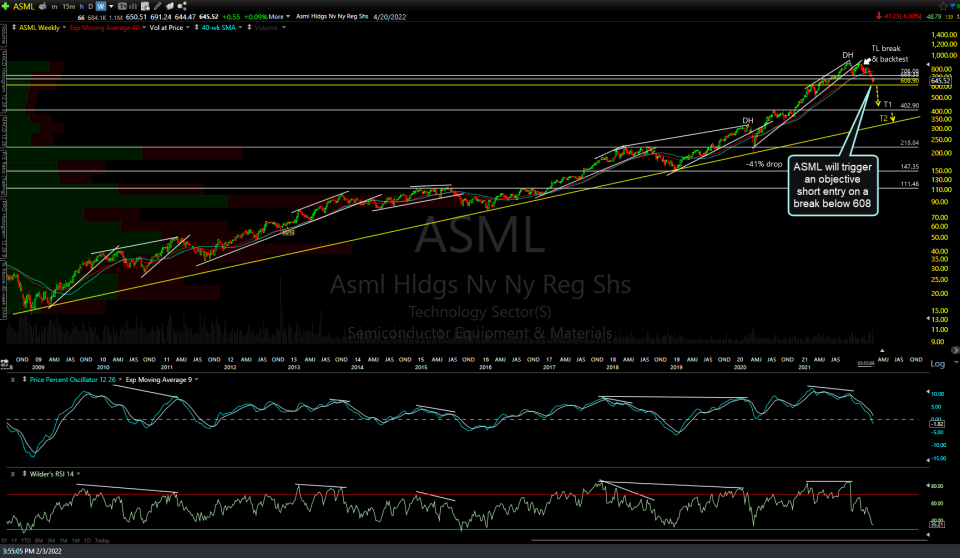Click the green plus add-symbol icon
The width and height of the screenshot is (960, 558).
tap(6, 6)
